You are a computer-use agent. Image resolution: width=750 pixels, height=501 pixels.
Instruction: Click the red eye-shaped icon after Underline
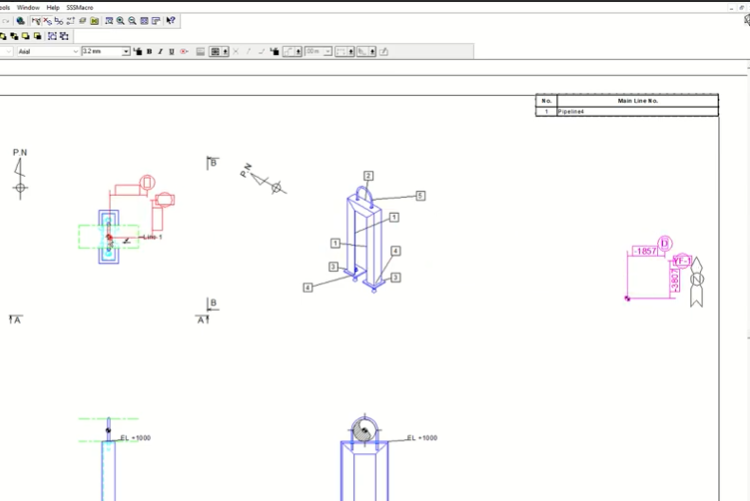tap(184, 51)
